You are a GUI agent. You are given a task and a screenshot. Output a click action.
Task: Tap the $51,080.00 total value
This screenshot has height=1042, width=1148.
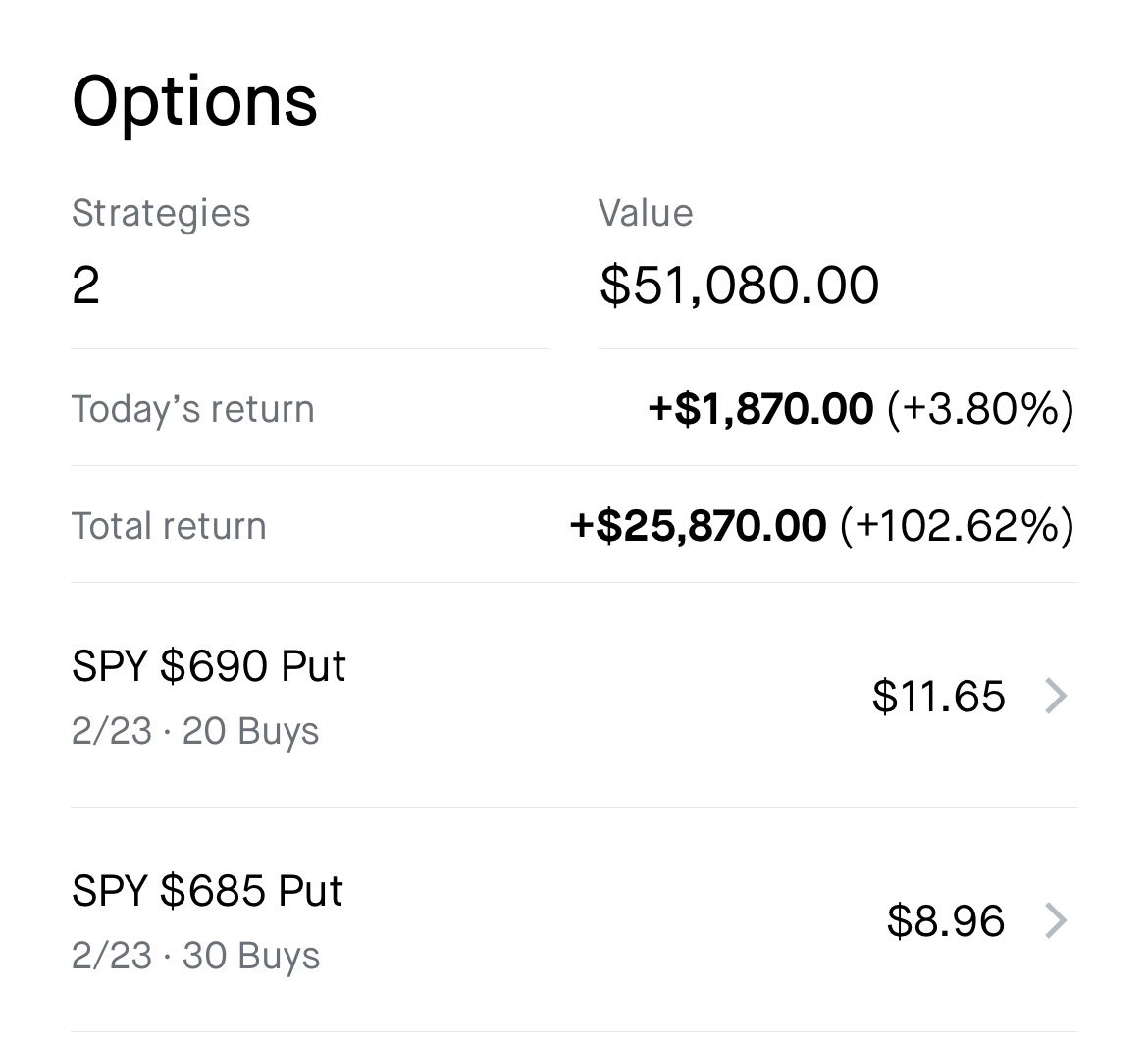pos(739,286)
